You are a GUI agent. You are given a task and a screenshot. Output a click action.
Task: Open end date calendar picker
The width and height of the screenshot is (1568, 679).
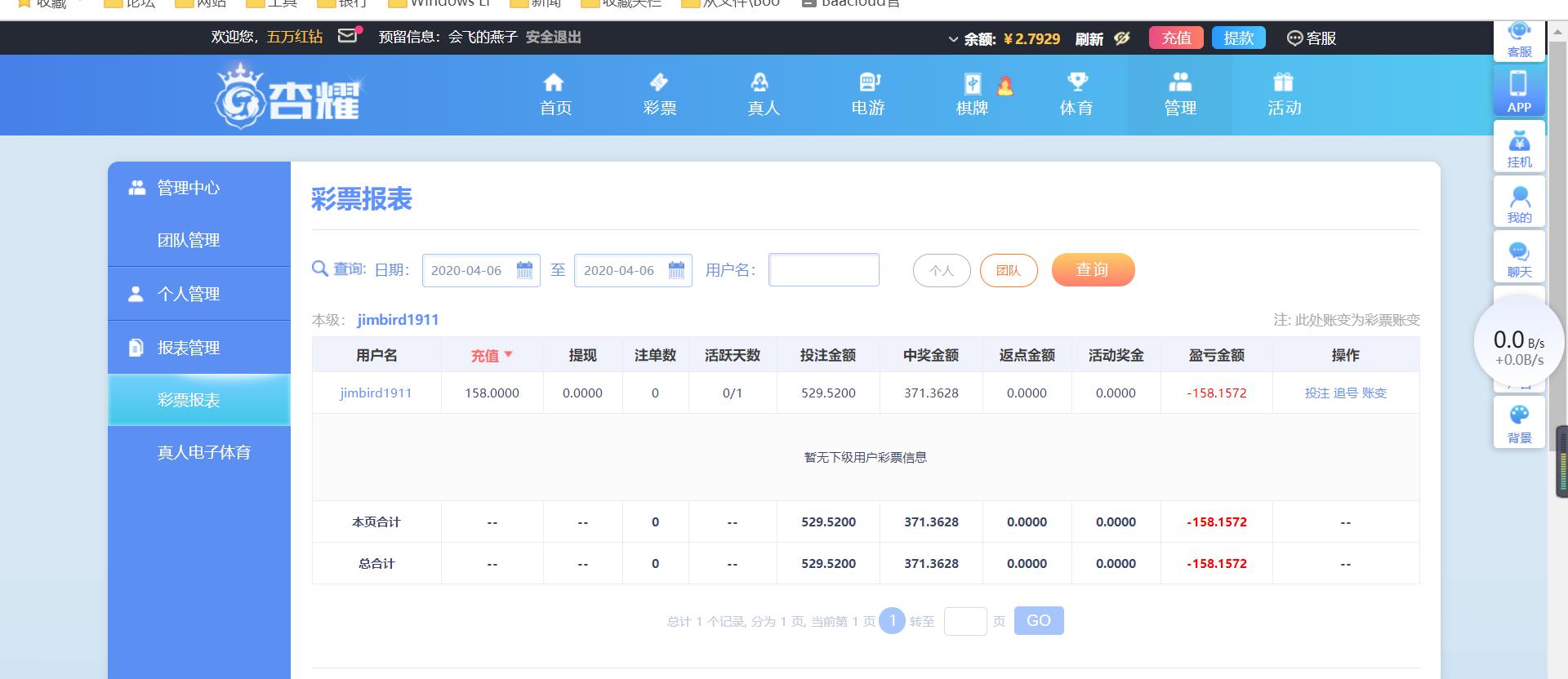[x=676, y=271]
